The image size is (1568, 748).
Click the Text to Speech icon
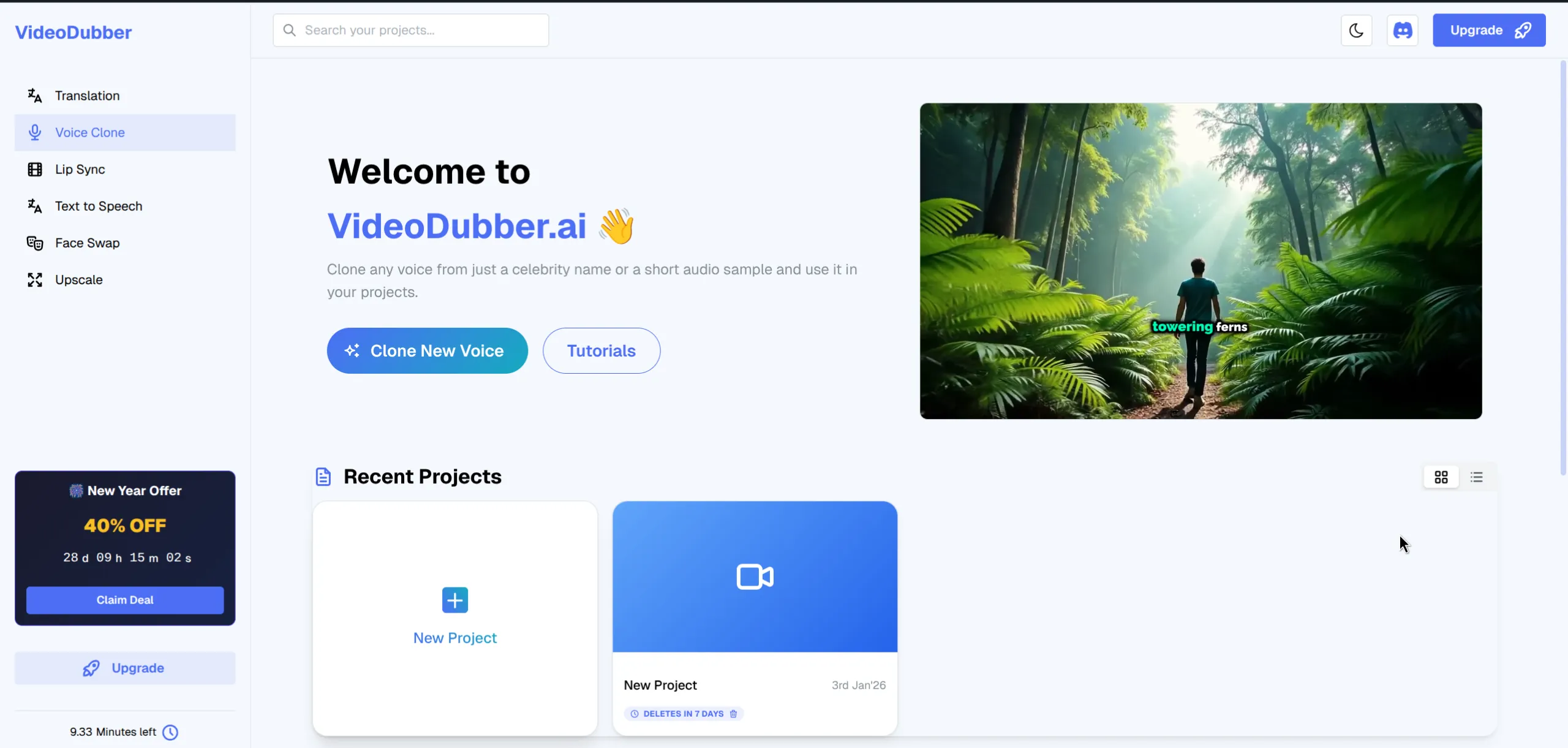click(x=35, y=206)
